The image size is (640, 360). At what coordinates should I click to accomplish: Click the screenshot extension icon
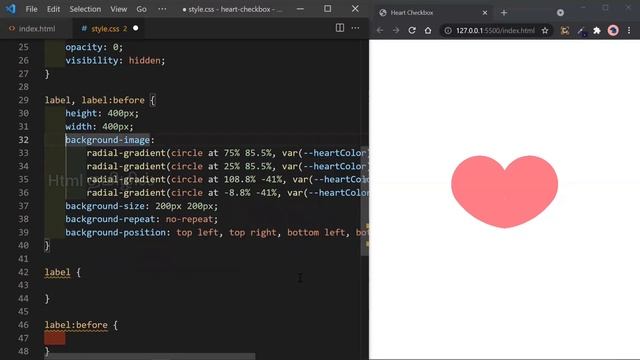point(565,31)
